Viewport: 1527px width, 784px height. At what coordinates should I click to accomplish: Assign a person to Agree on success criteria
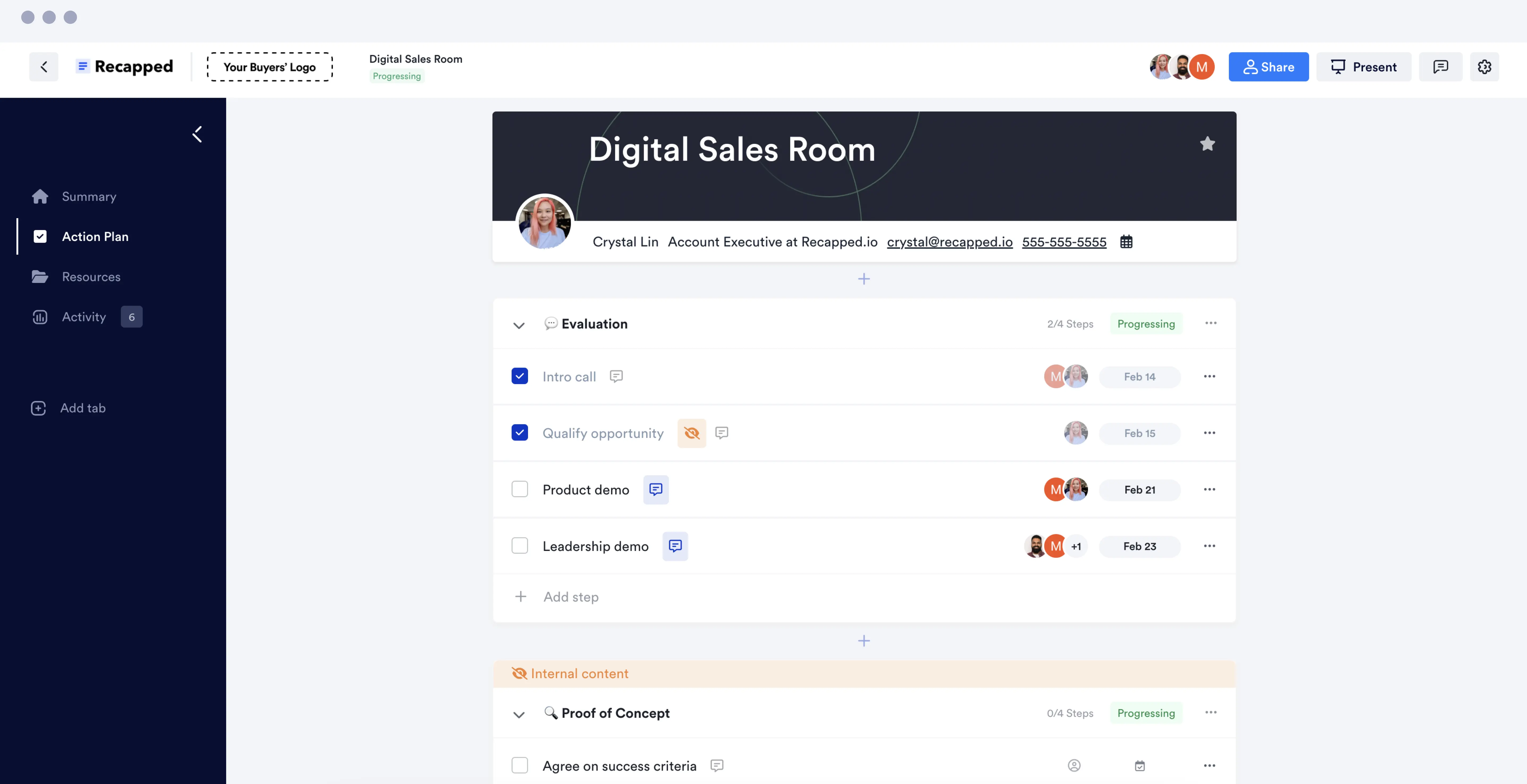click(x=1074, y=766)
